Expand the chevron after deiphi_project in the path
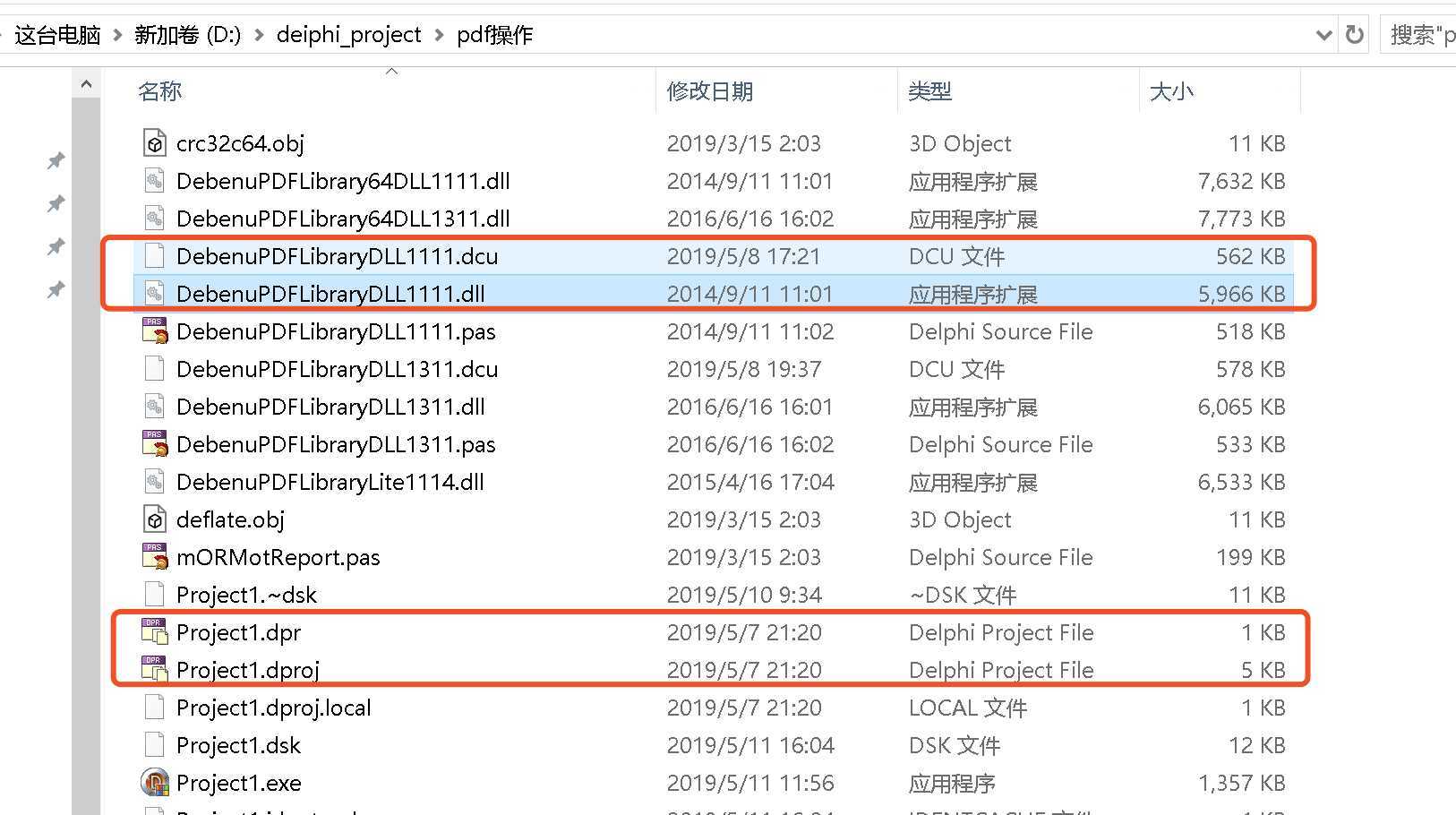This screenshot has width=1456, height=815. tap(439, 35)
